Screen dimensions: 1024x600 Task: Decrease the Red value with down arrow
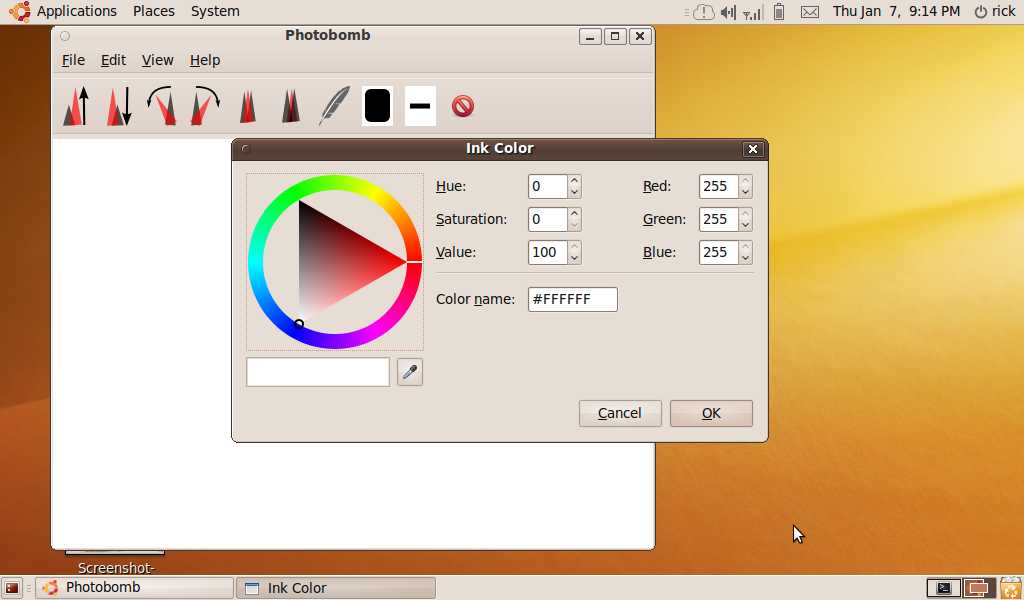point(745,193)
